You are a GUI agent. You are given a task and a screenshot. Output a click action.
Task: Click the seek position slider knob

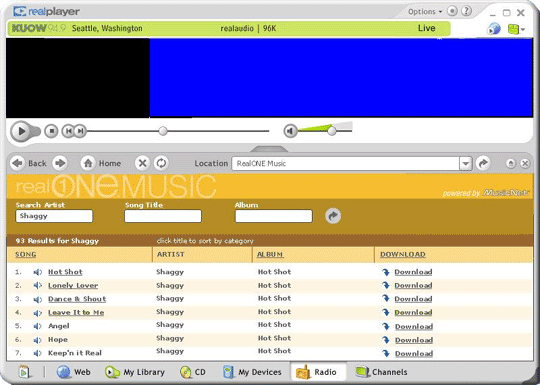163,131
